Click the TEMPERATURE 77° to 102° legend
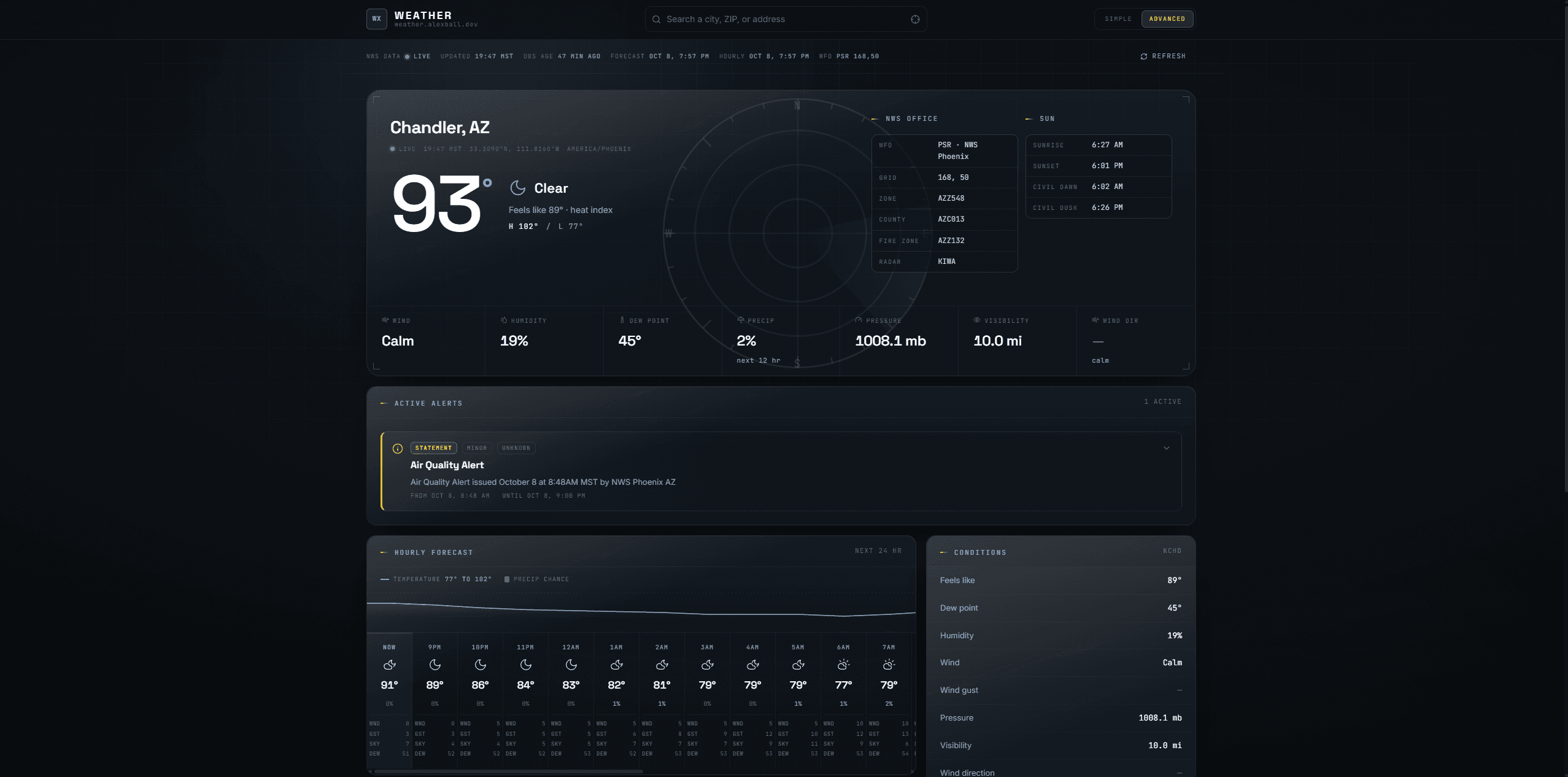Screen dimensions: 1568x777 tap(436, 579)
